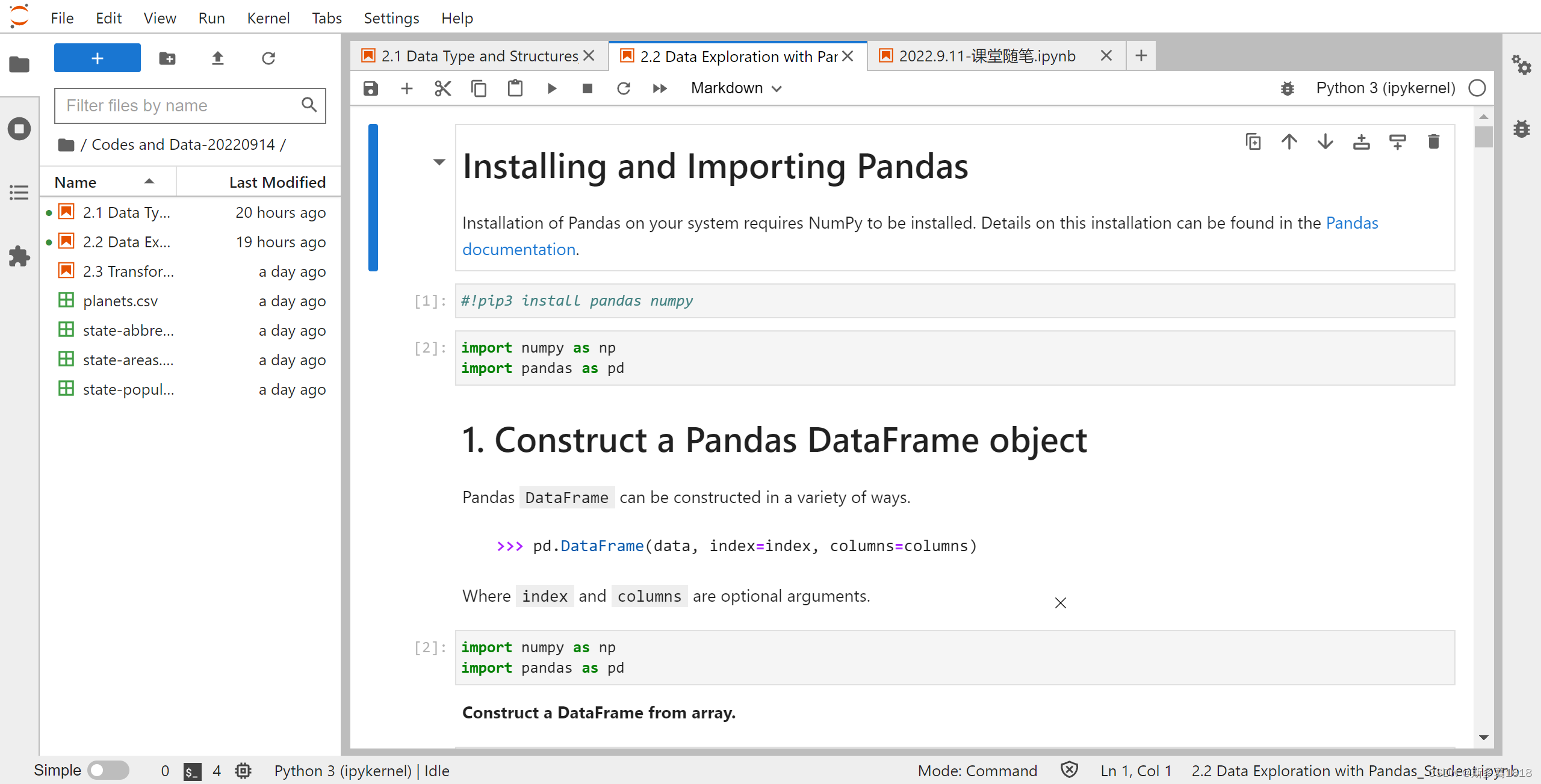1541x784 pixels.
Task: Open the Pandas documentation link
Action: pyautogui.click(x=1351, y=223)
